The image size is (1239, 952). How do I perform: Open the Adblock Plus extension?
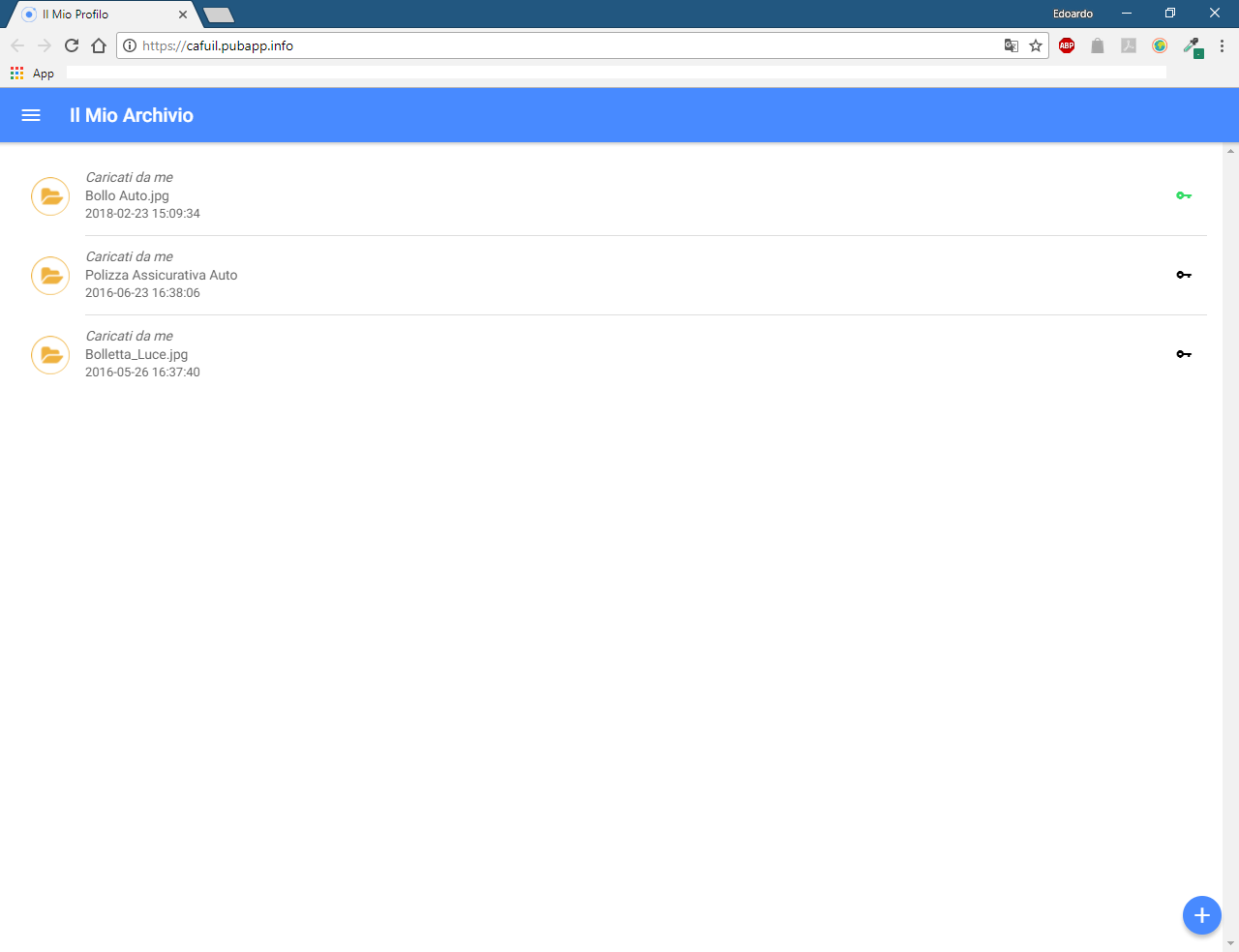1067,45
